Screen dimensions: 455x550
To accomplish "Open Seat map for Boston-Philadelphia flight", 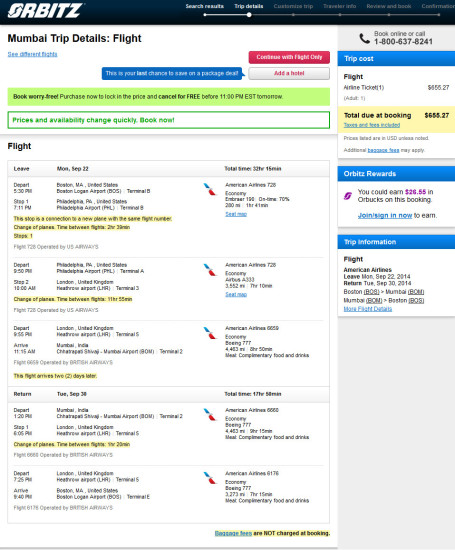I will [236, 214].
